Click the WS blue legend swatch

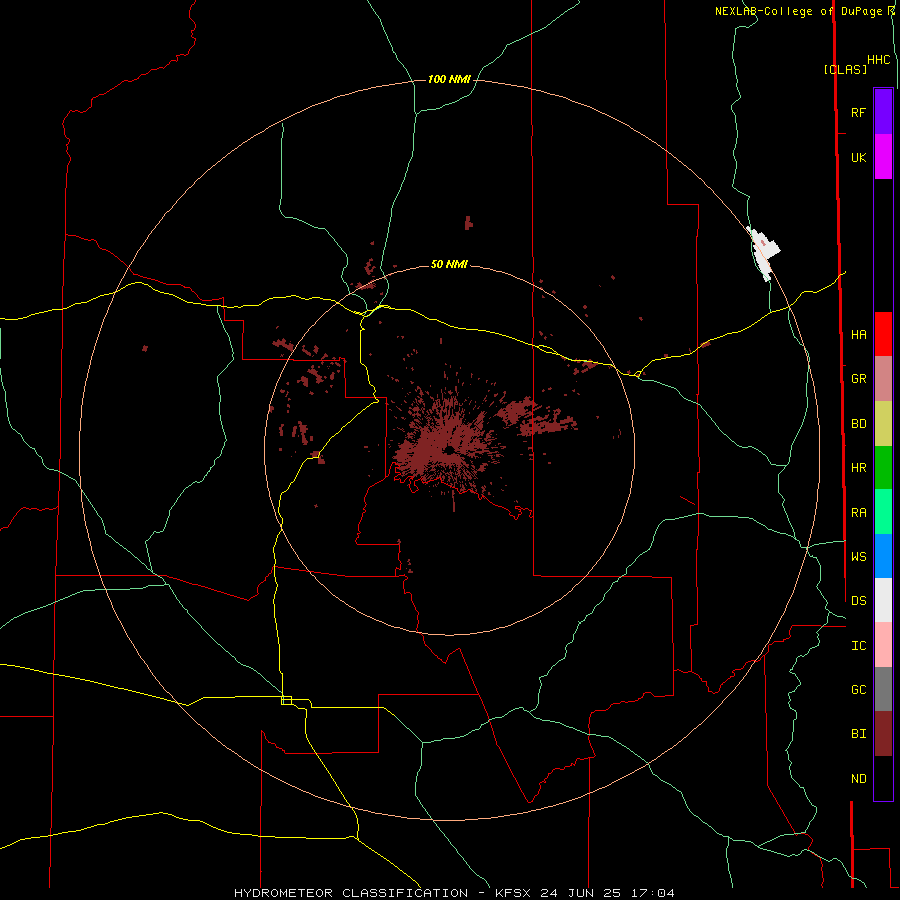[x=883, y=556]
